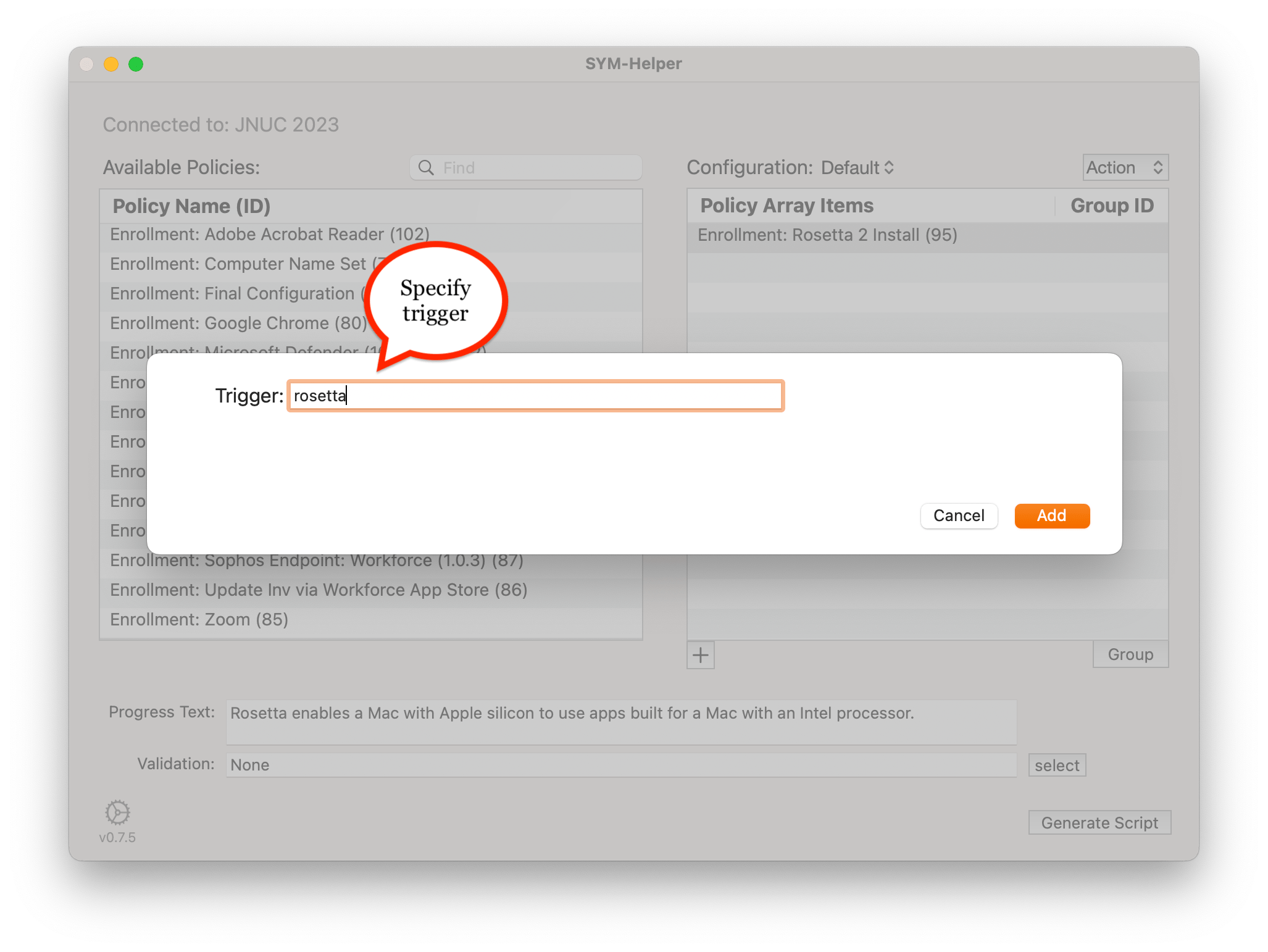Open the Configuration Default popup
1268x952 pixels.
click(857, 168)
